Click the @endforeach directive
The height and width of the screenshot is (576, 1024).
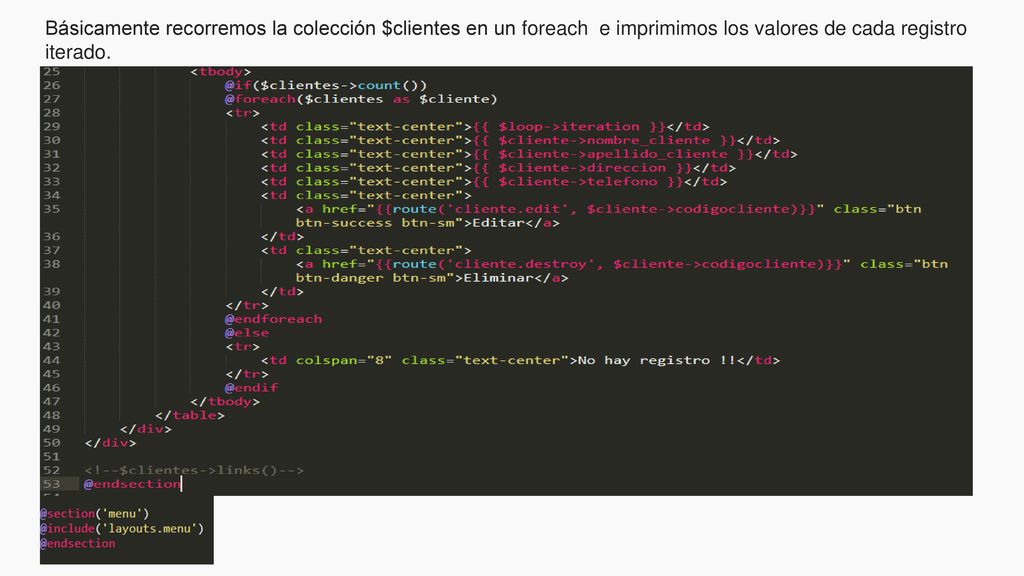[x=274, y=319]
